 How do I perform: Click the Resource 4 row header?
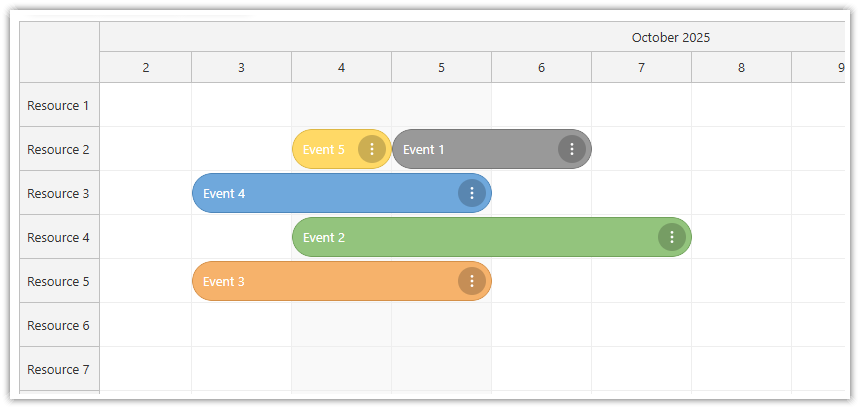click(58, 237)
